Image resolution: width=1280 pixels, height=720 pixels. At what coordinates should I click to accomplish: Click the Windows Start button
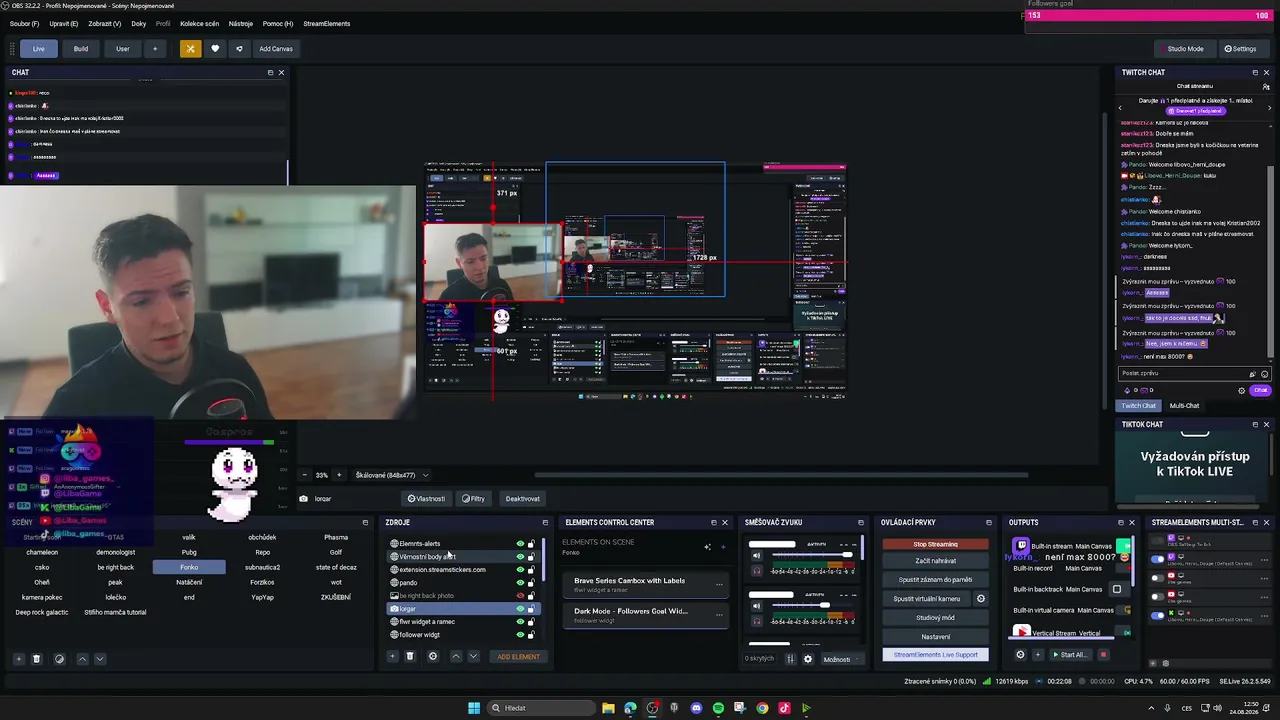[x=474, y=708]
